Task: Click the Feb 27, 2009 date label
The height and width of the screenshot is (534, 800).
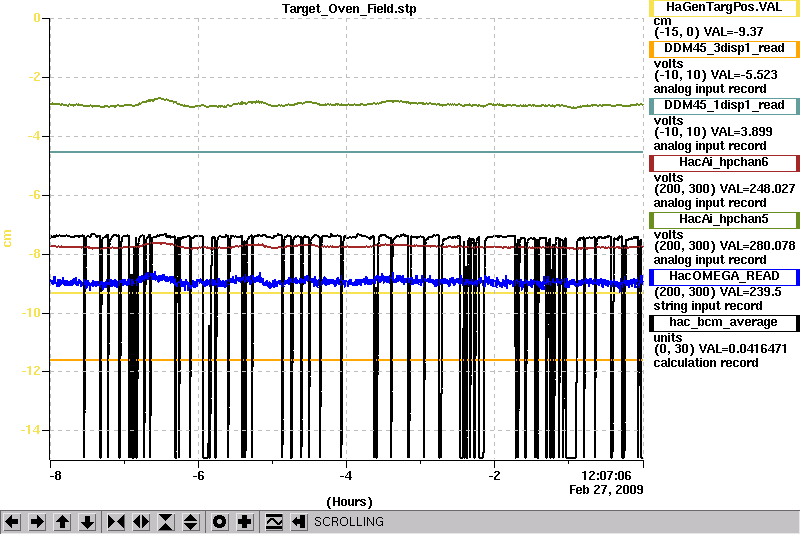Action: click(606, 490)
